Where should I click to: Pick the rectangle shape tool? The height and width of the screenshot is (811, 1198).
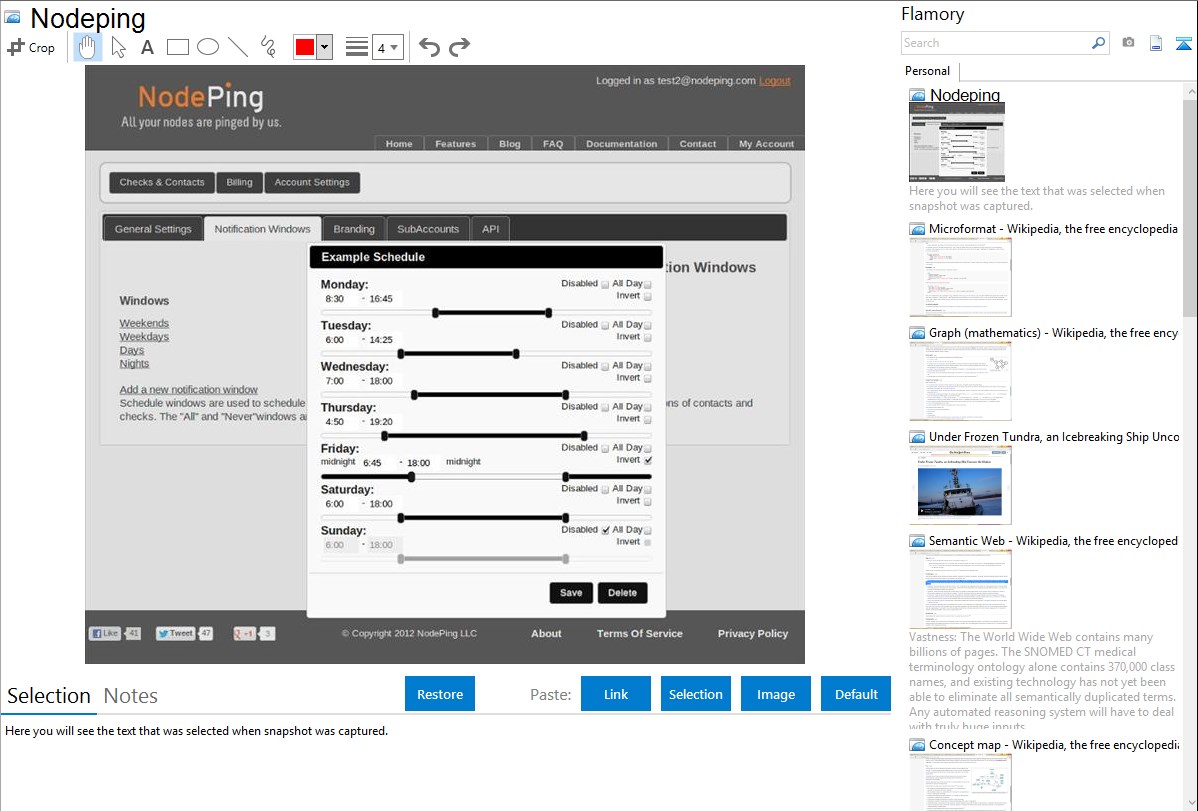tap(177, 47)
